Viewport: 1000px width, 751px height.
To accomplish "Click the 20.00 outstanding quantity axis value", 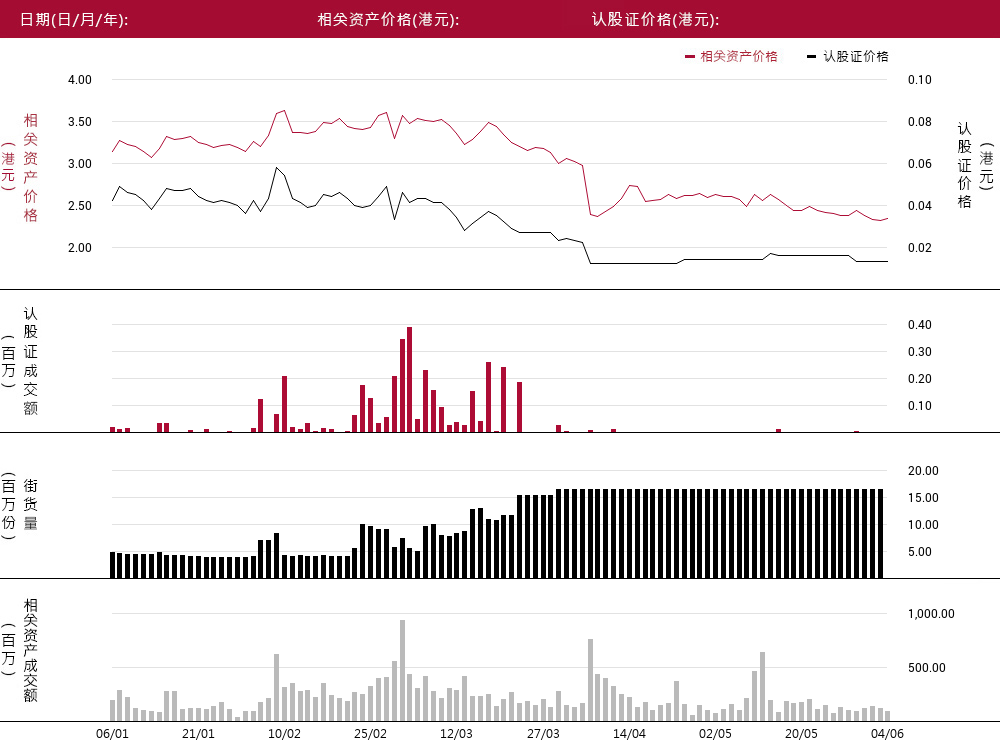I will [x=923, y=471].
